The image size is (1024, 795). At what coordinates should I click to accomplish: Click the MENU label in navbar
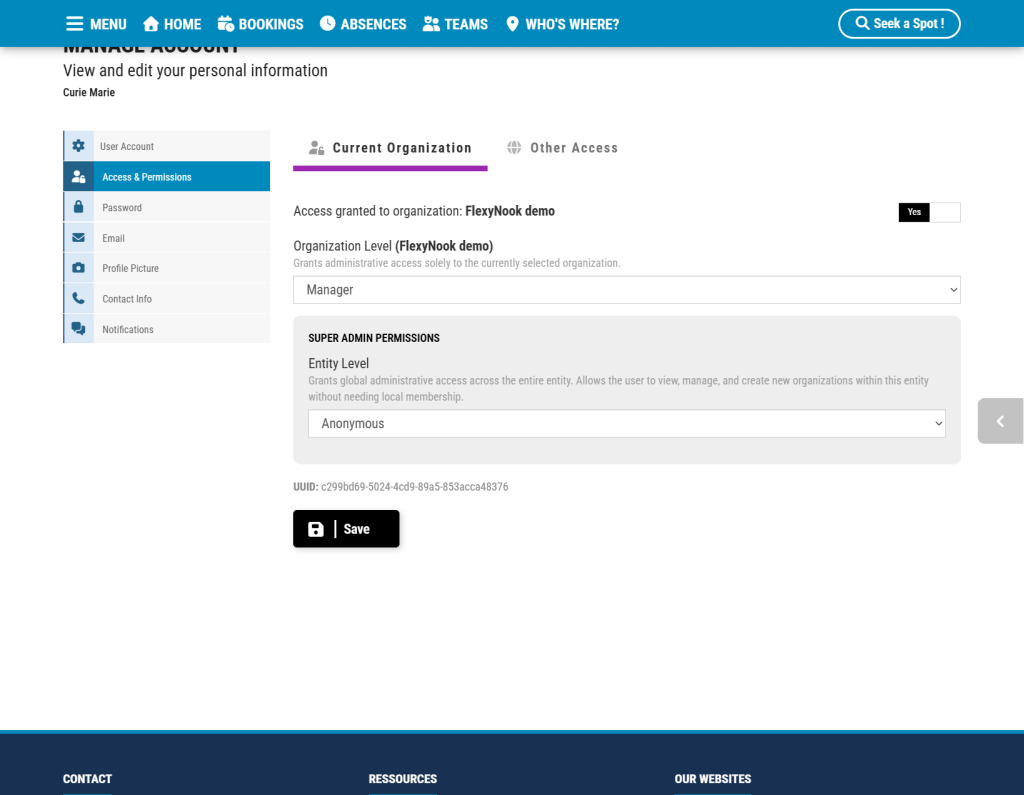pyautogui.click(x=108, y=25)
